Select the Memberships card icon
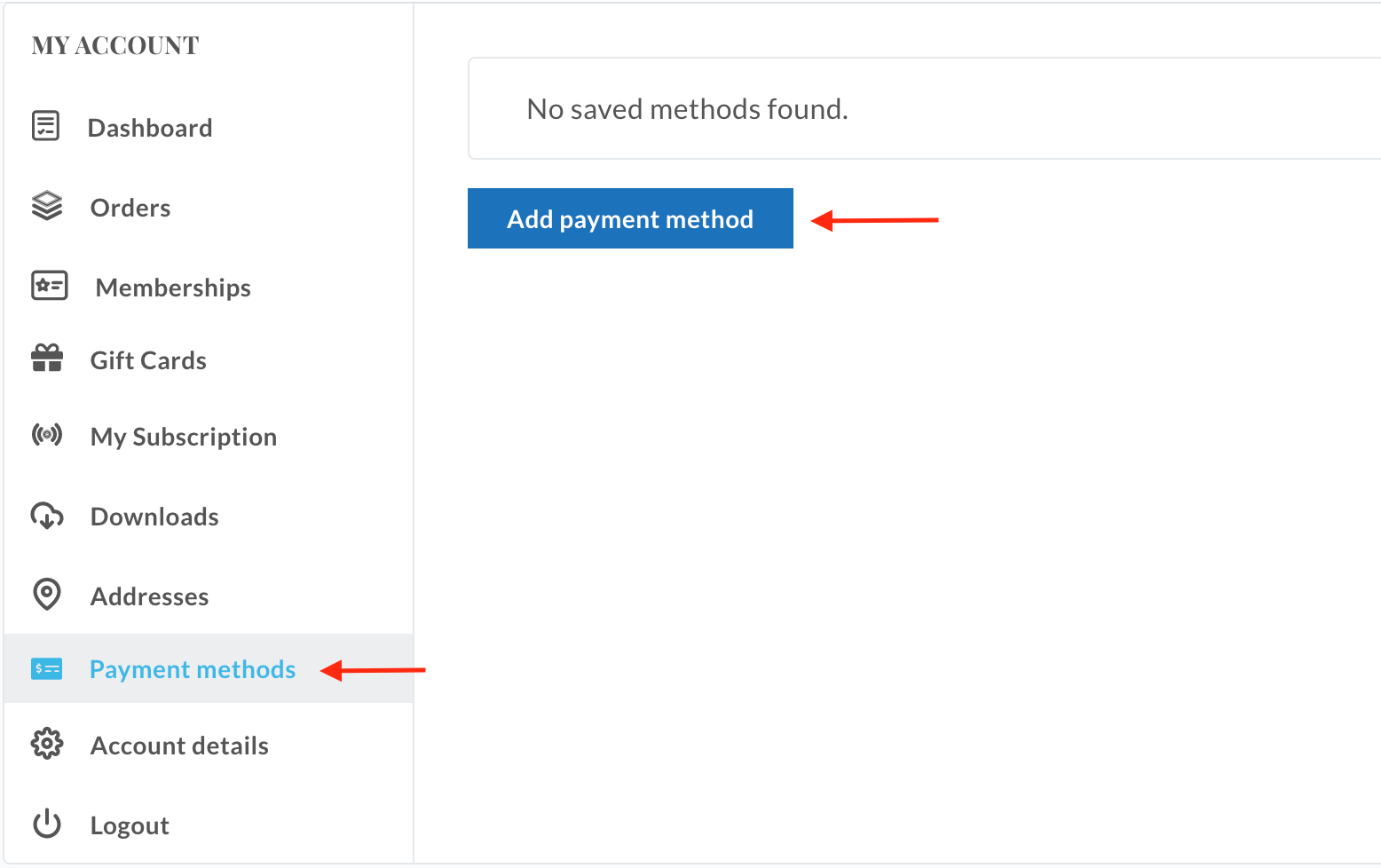The height and width of the screenshot is (868, 1381). [49, 286]
